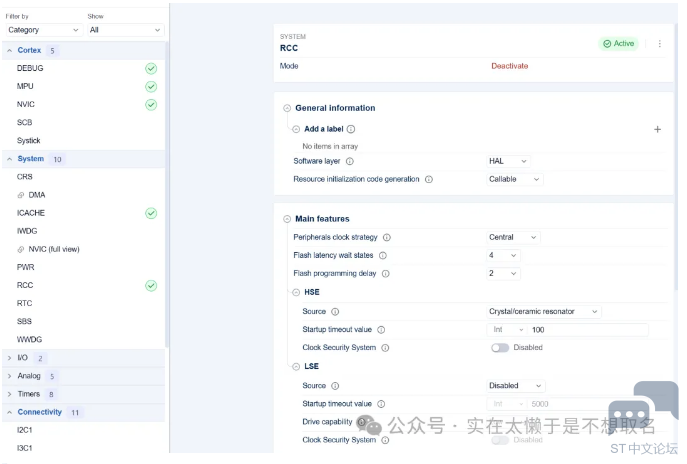The height and width of the screenshot is (464, 687).
Task: Open the Software layer HAL dropdown
Action: (x=508, y=161)
